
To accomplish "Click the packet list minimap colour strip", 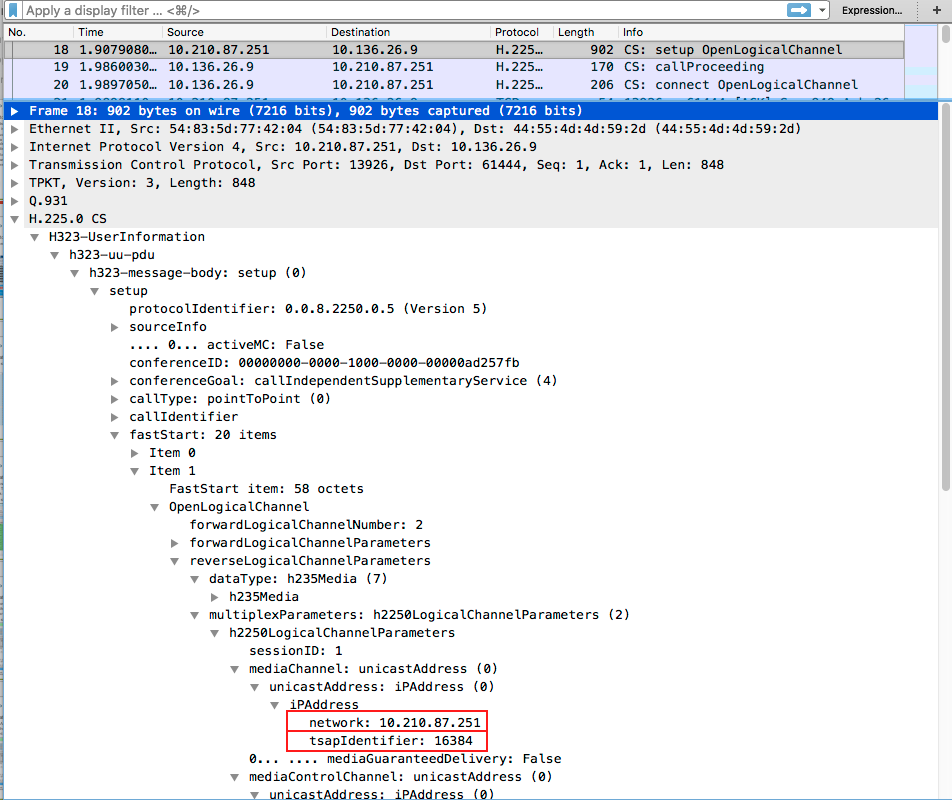I will [921, 61].
